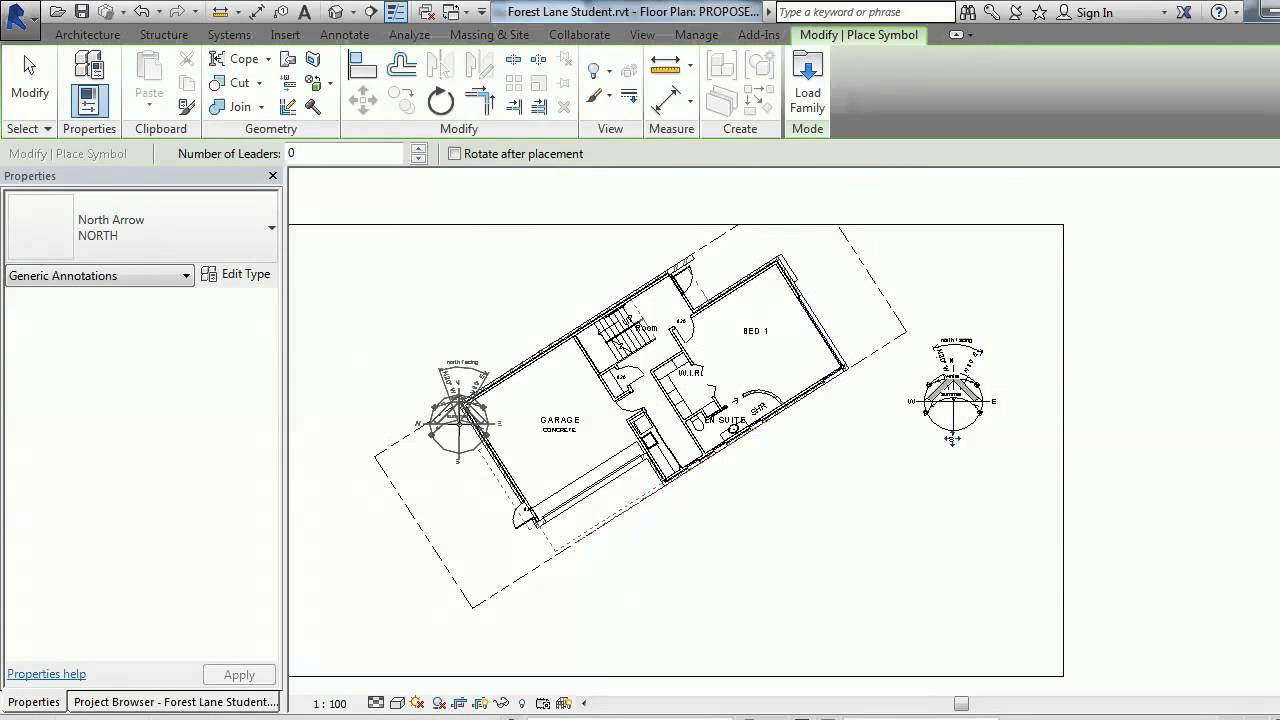
Task: Select the Rotate tool in Modify panel
Action: click(440, 101)
